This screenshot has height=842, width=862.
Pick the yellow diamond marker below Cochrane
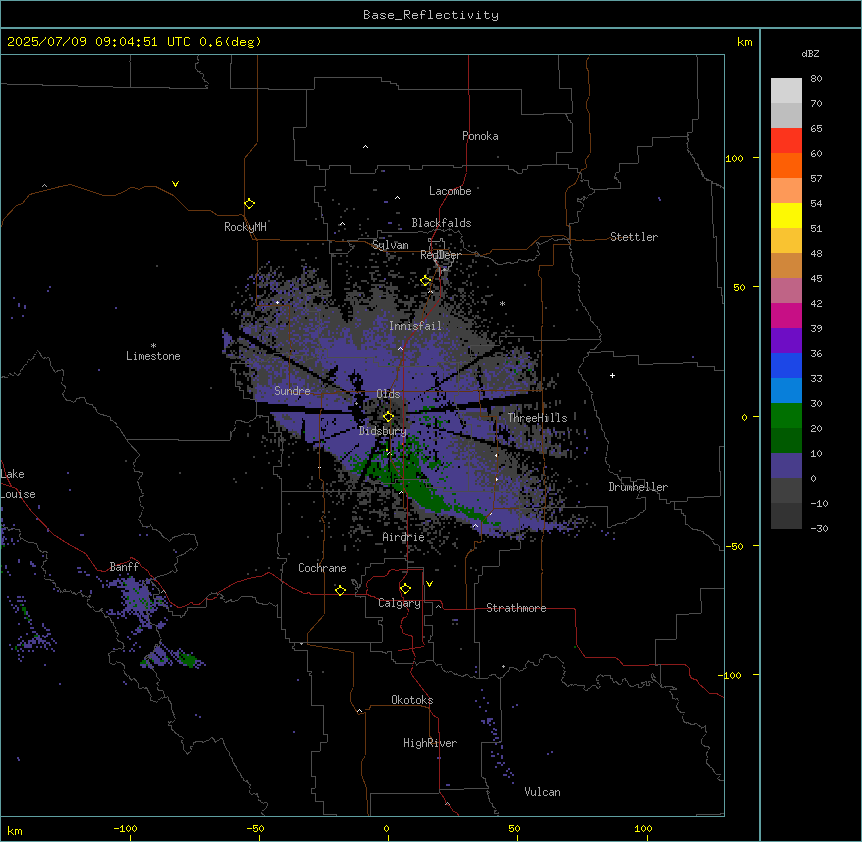[340, 590]
